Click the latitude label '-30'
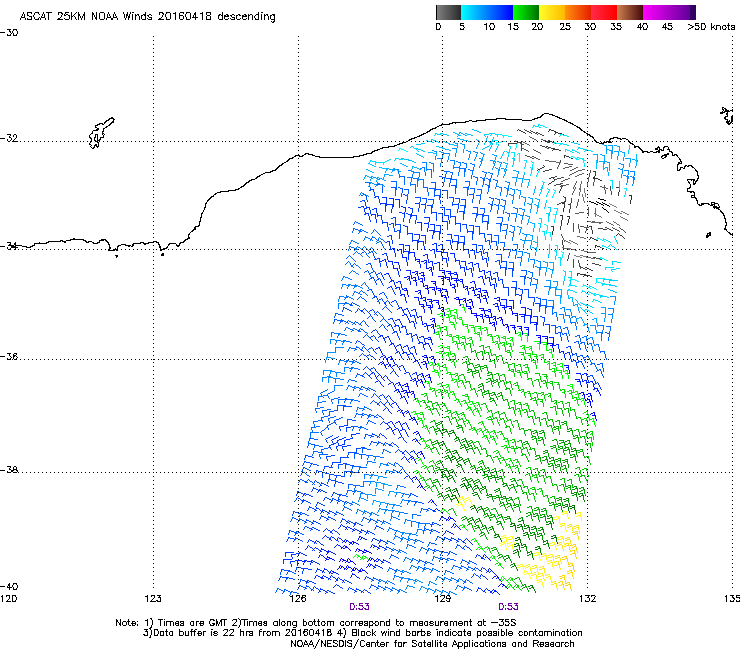This screenshot has width=740, height=650. [9, 33]
